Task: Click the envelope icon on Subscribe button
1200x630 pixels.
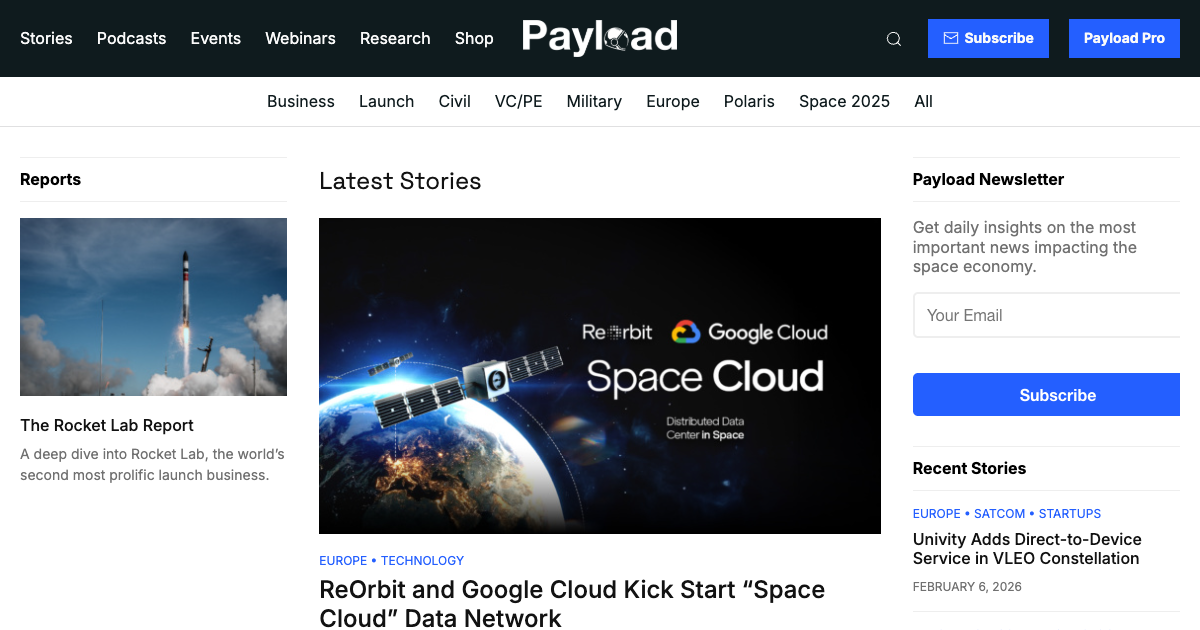Action: tap(950, 38)
